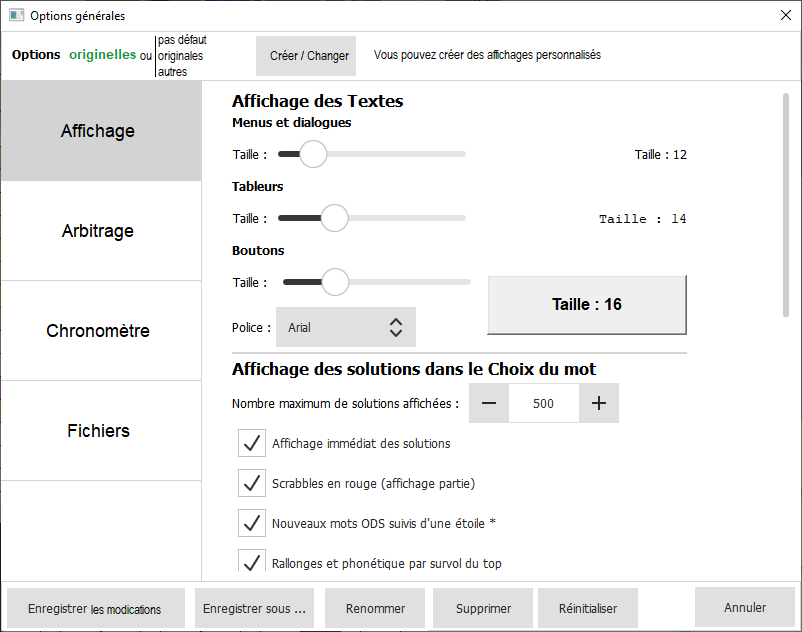The width and height of the screenshot is (802, 632).
Task: Click the vertical scrollbar of the options panel
Action: click(x=785, y=205)
